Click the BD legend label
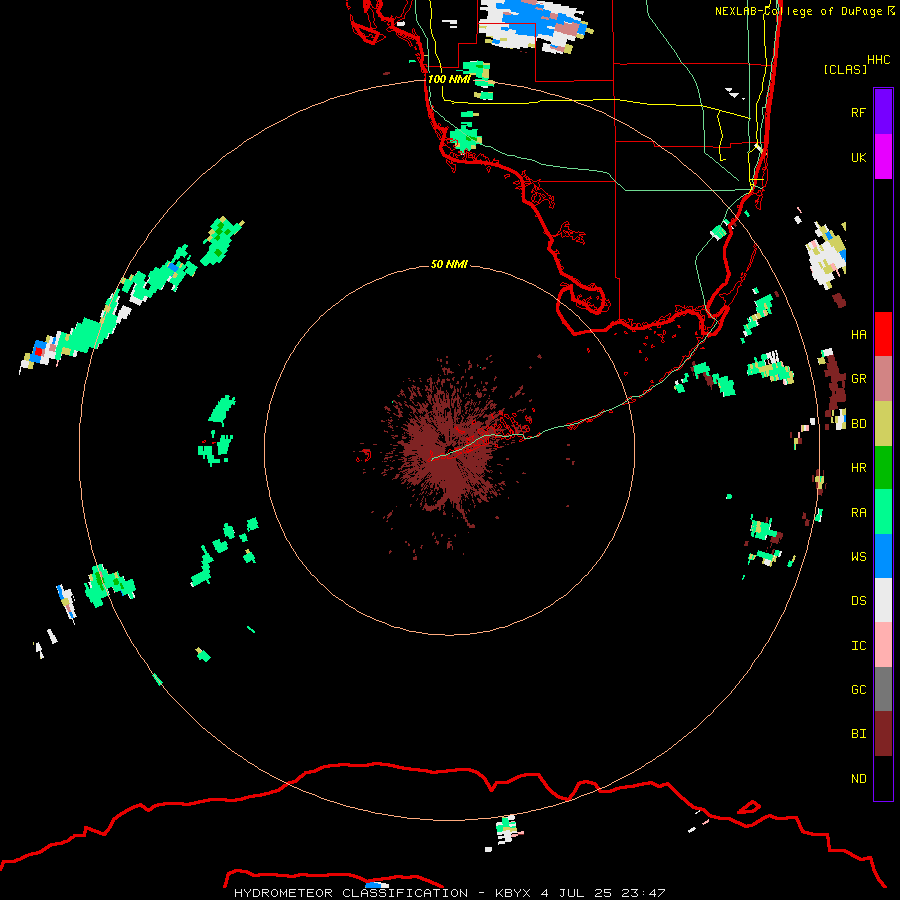This screenshot has width=900, height=900. 859,424
